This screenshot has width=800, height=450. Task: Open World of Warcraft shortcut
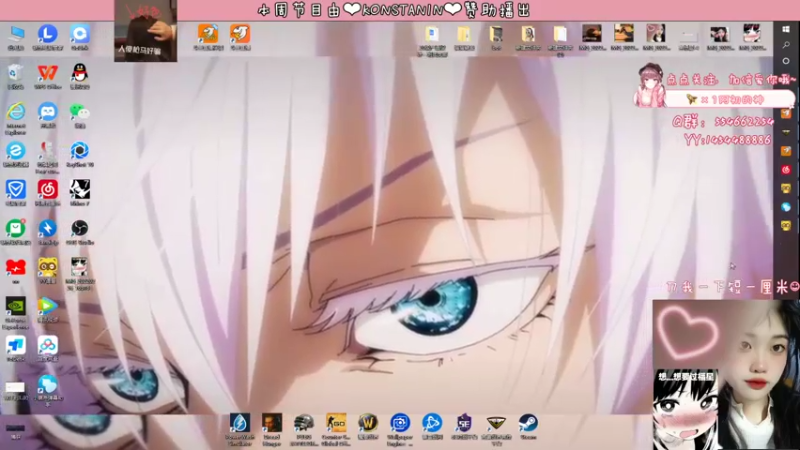tap(368, 423)
